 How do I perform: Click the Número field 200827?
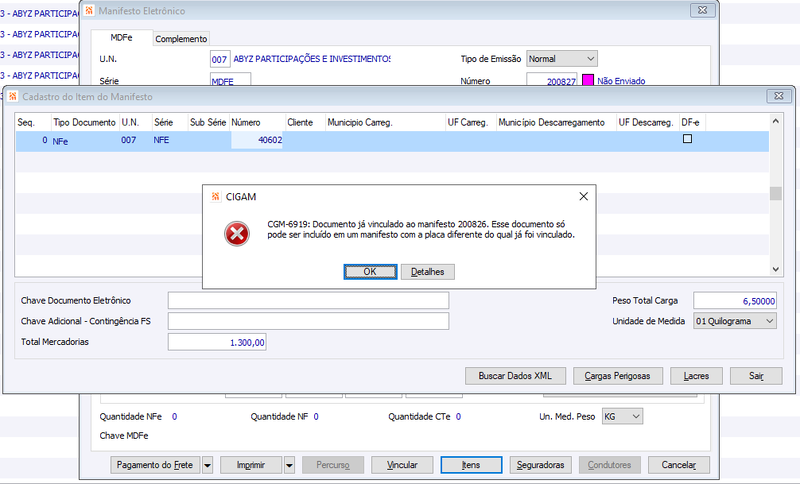click(552, 81)
